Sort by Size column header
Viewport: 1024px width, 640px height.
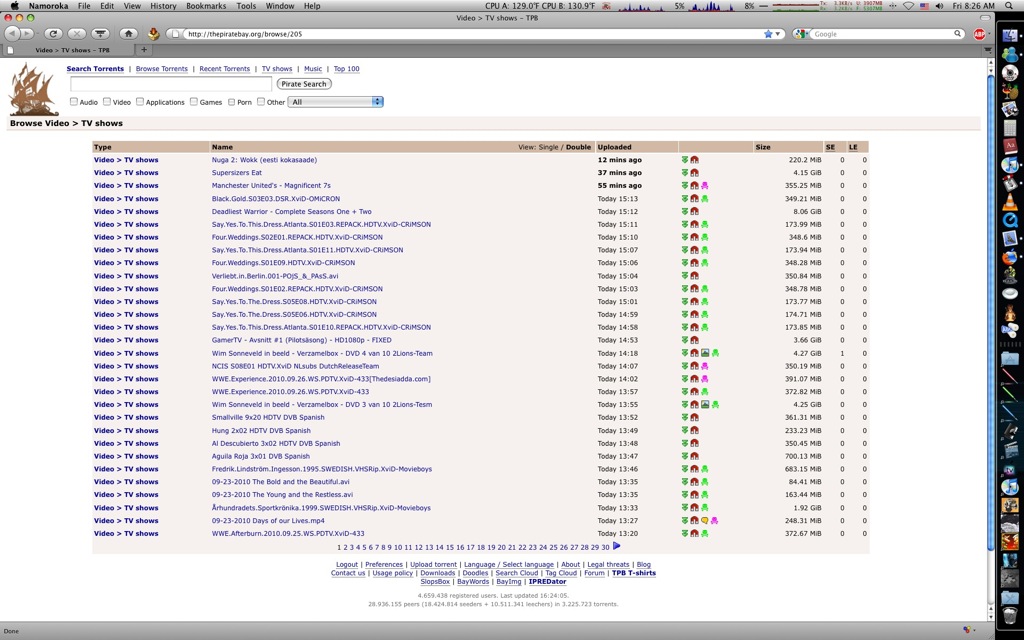pos(763,147)
